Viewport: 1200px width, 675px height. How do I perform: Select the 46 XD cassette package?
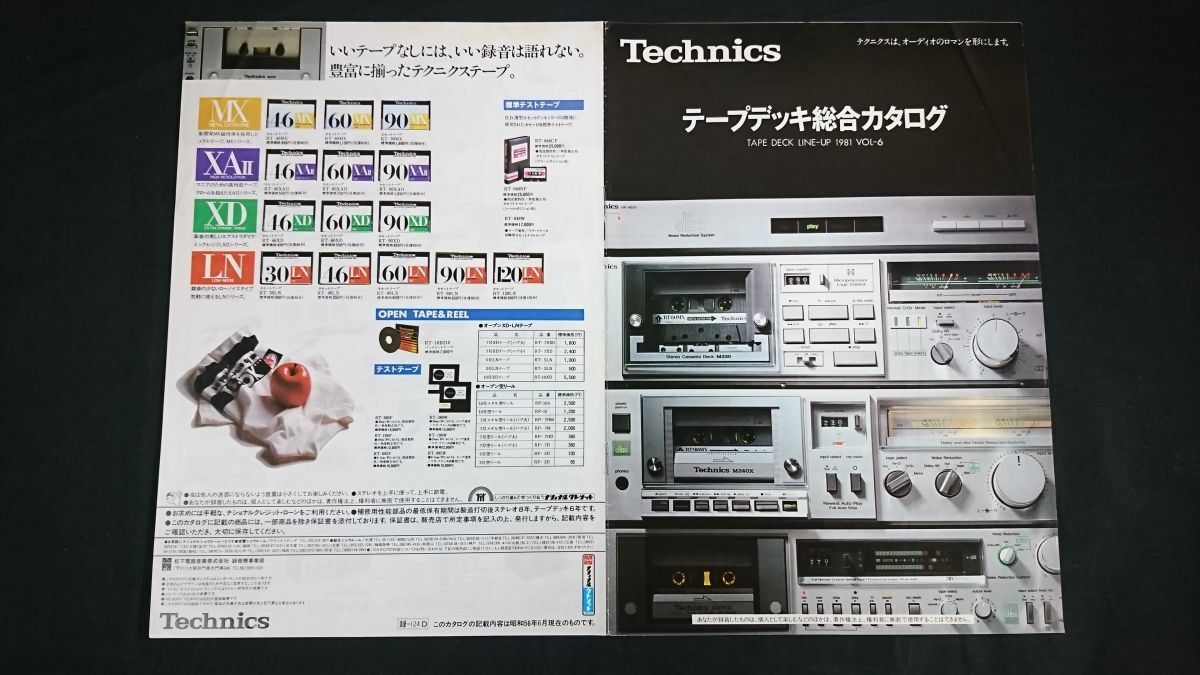[x=290, y=218]
